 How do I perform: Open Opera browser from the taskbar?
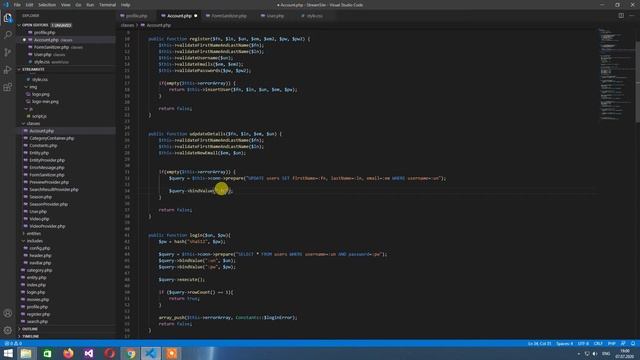(x=109, y=353)
